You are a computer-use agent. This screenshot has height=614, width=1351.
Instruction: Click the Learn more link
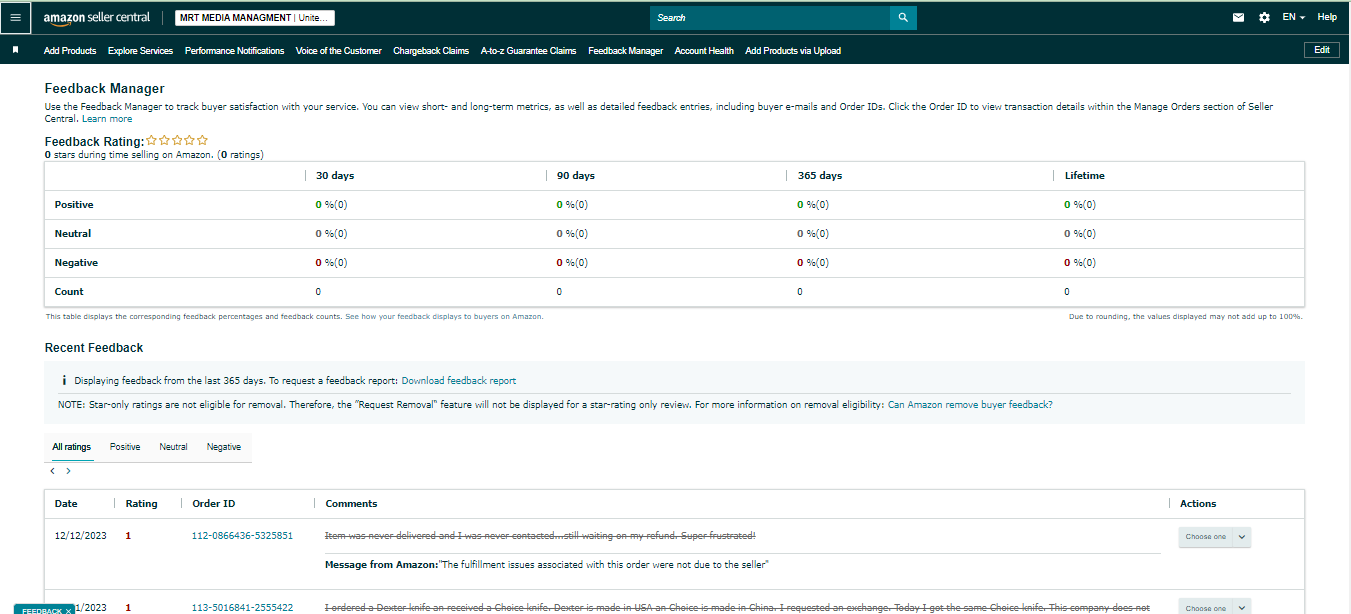[107, 119]
